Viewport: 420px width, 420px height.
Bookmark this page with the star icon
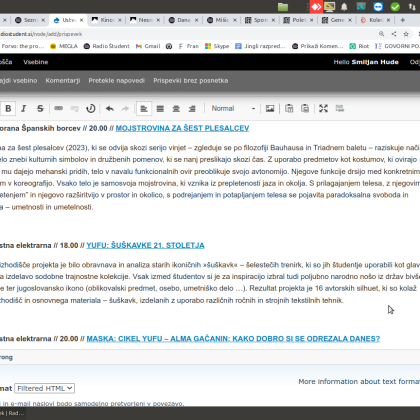[x=406, y=34]
